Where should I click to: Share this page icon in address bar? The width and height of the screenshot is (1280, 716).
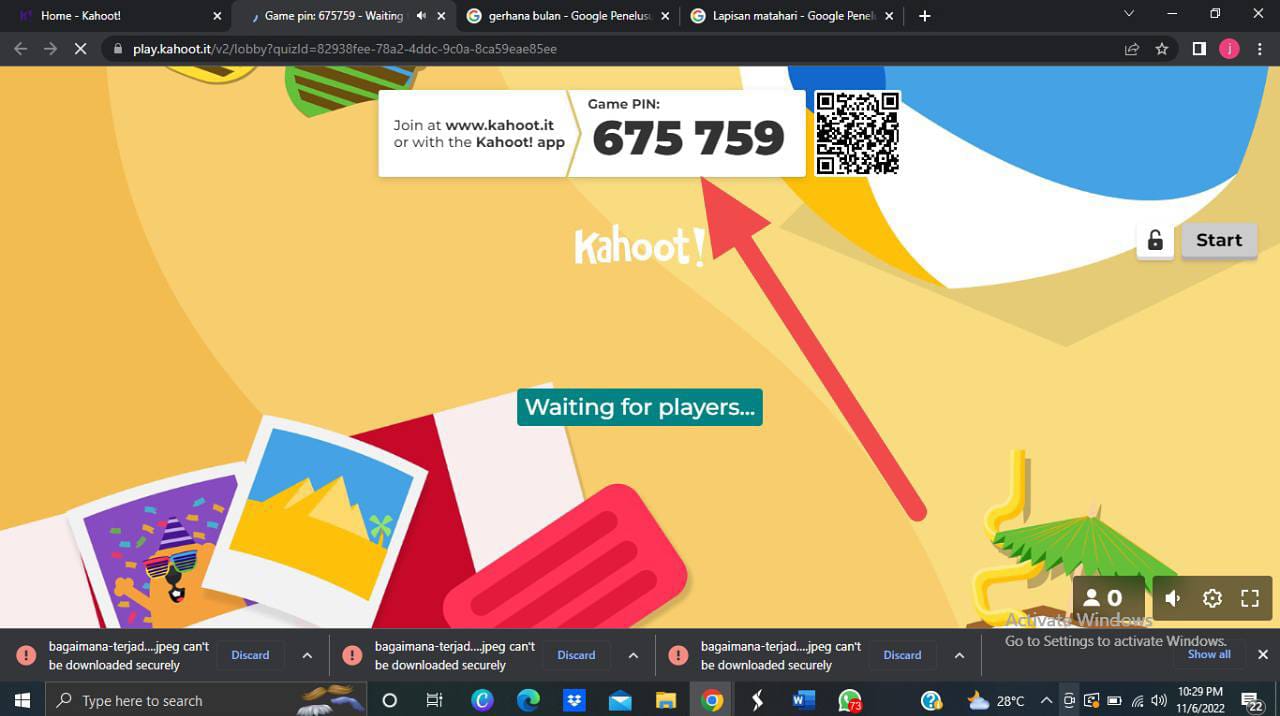(1132, 48)
